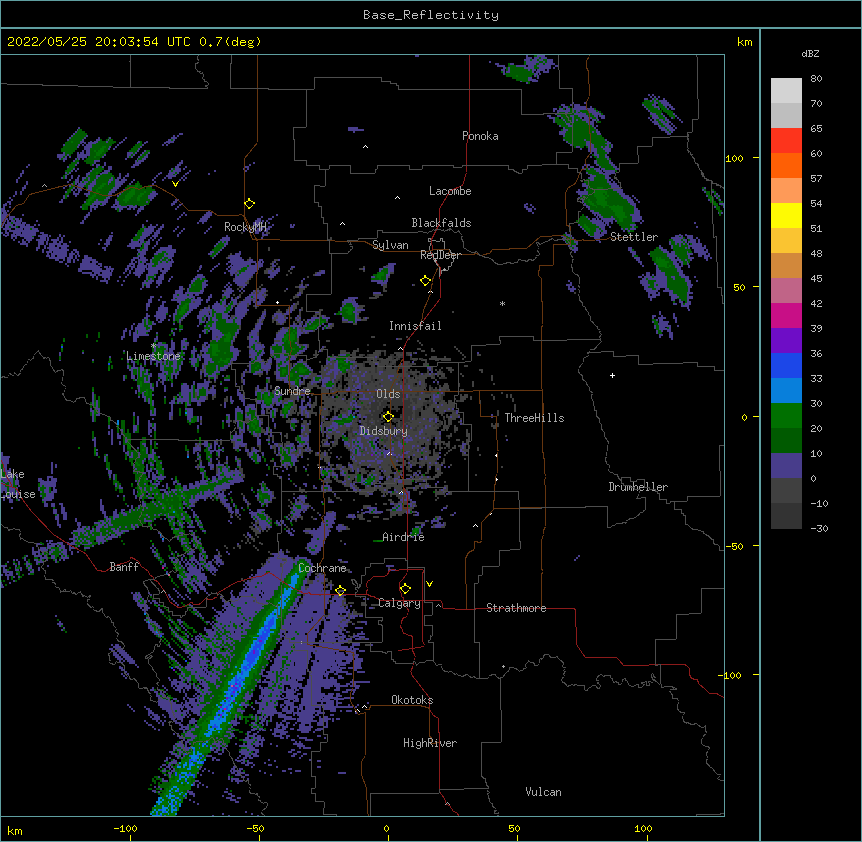
Task: Click the vertical axis tick label -100
Action: pyautogui.click(x=731, y=675)
